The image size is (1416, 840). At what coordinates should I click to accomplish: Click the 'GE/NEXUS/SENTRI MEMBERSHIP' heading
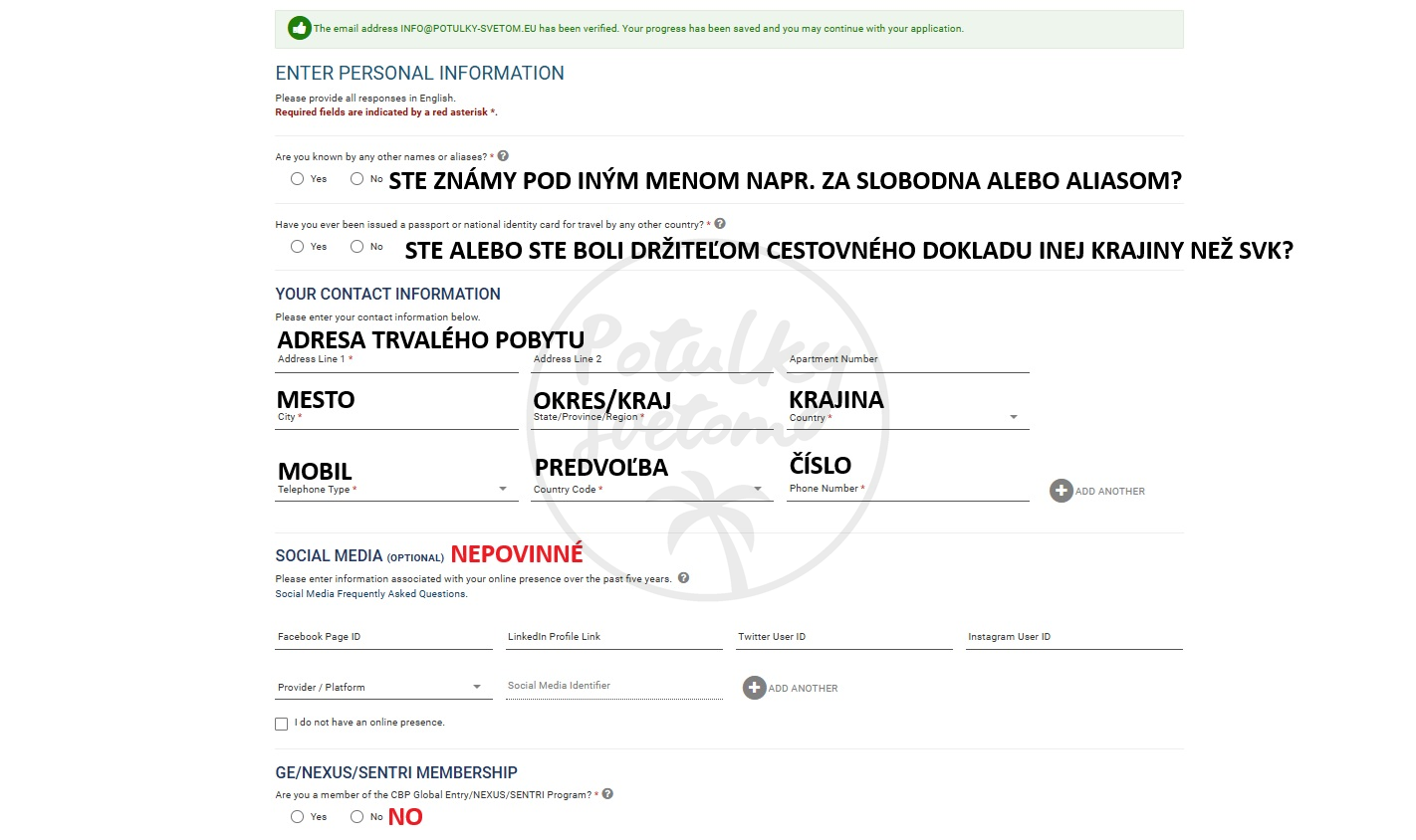396,772
